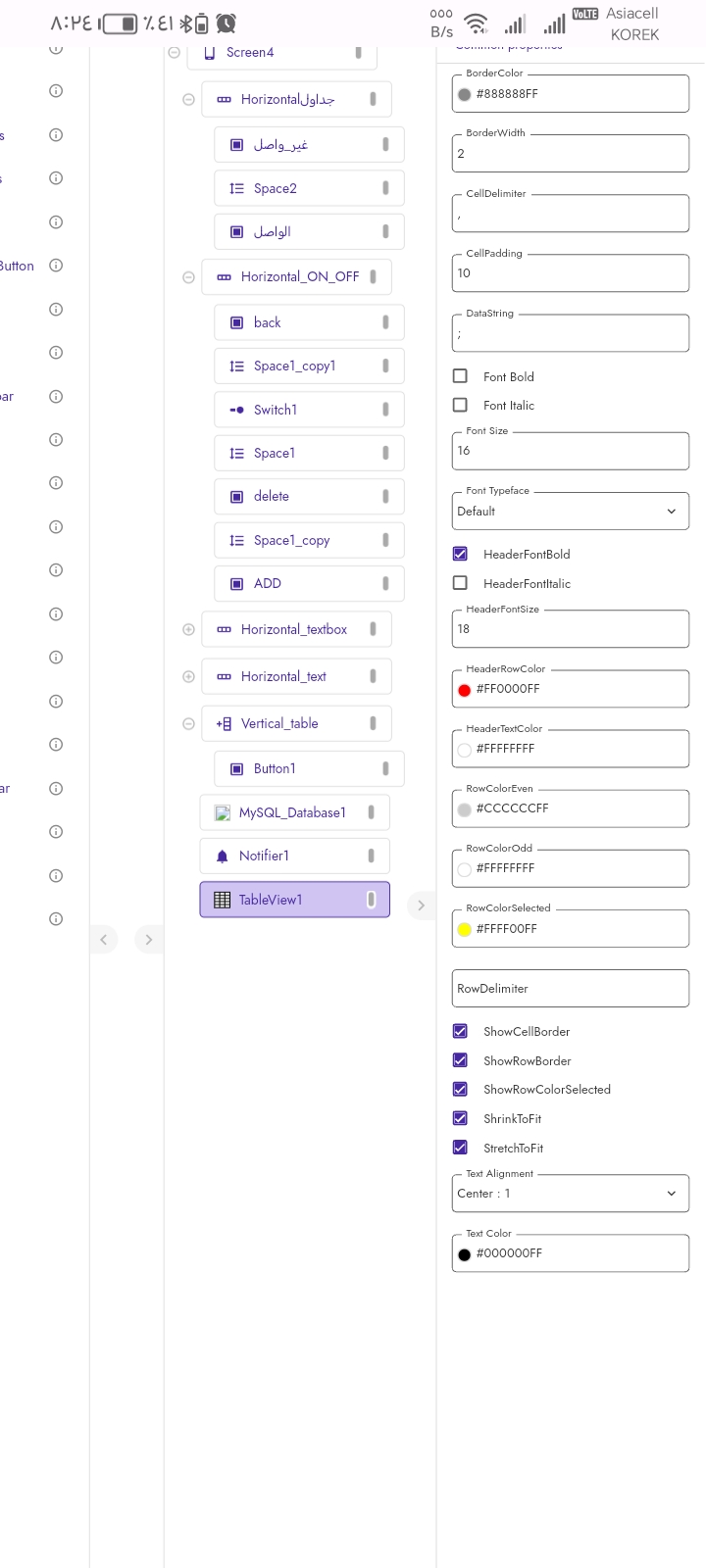The image size is (706, 1568).
Task: Click the Vertical_table arrangement icon
Action: tap(224, 723)
